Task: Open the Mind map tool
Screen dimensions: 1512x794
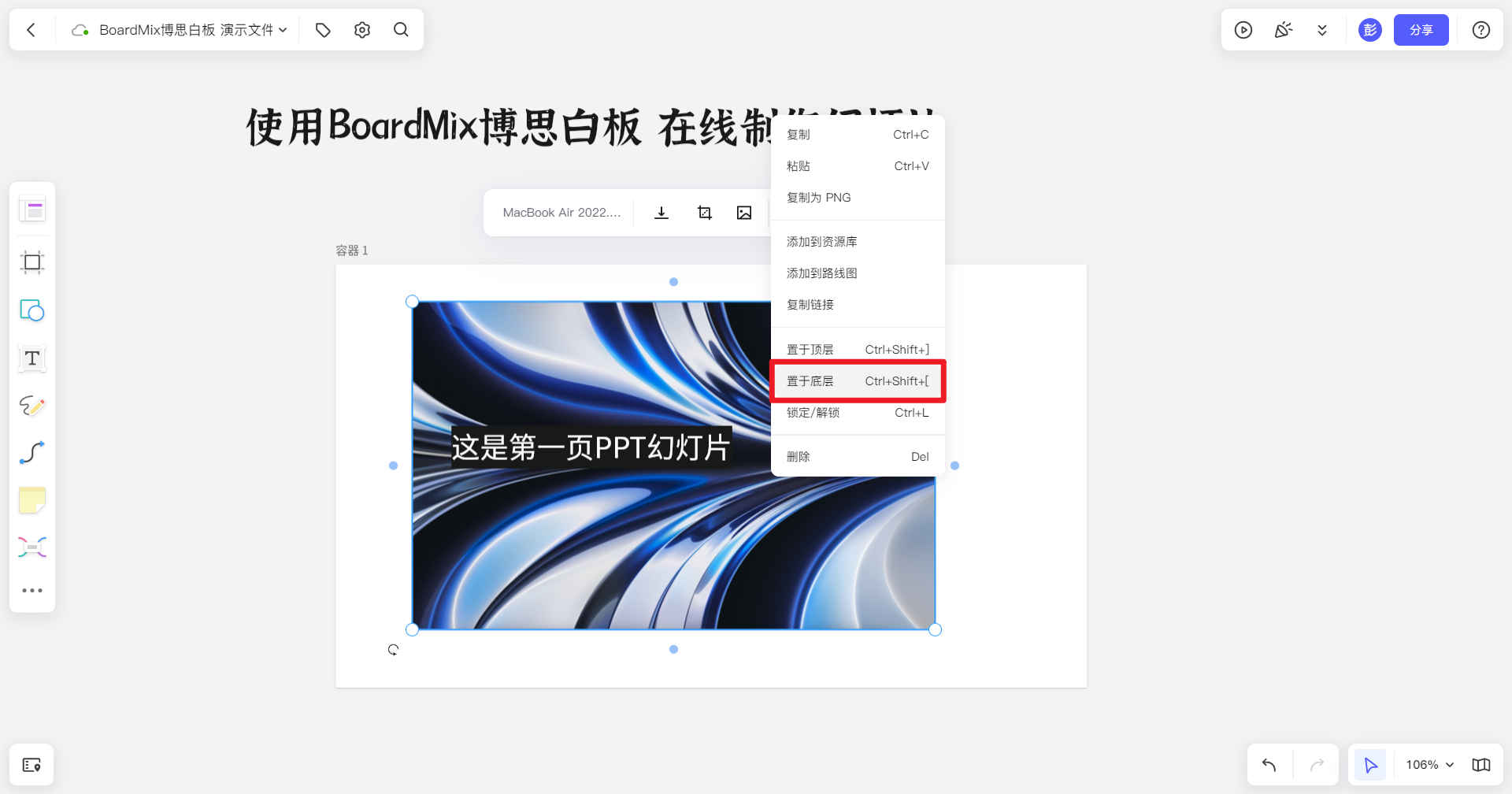Action: pos(31,547)
